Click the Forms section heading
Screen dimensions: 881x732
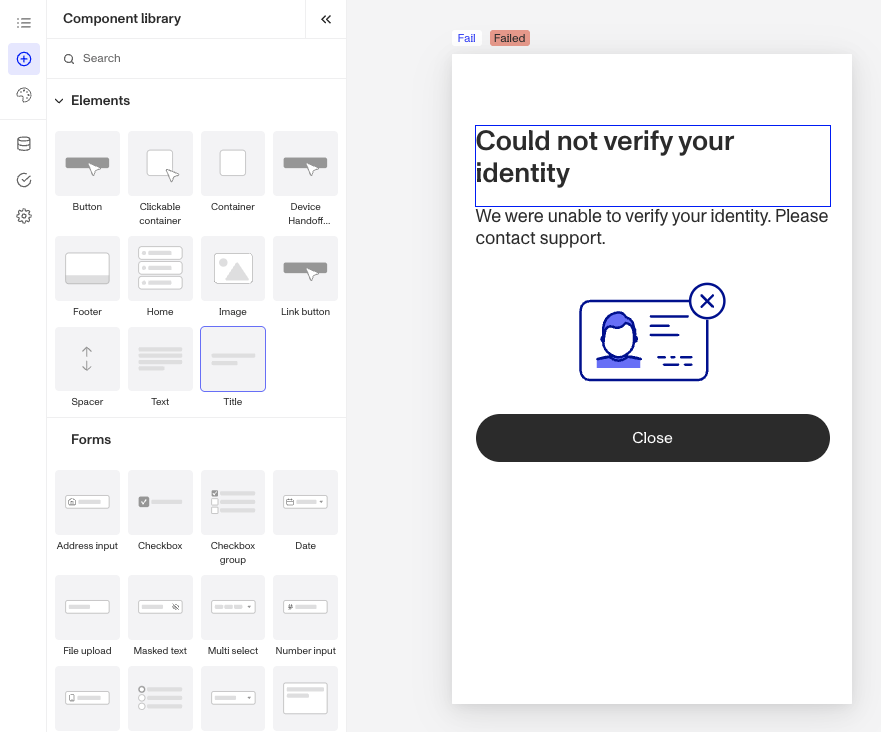pyautogui.click(x=91, y=439)
